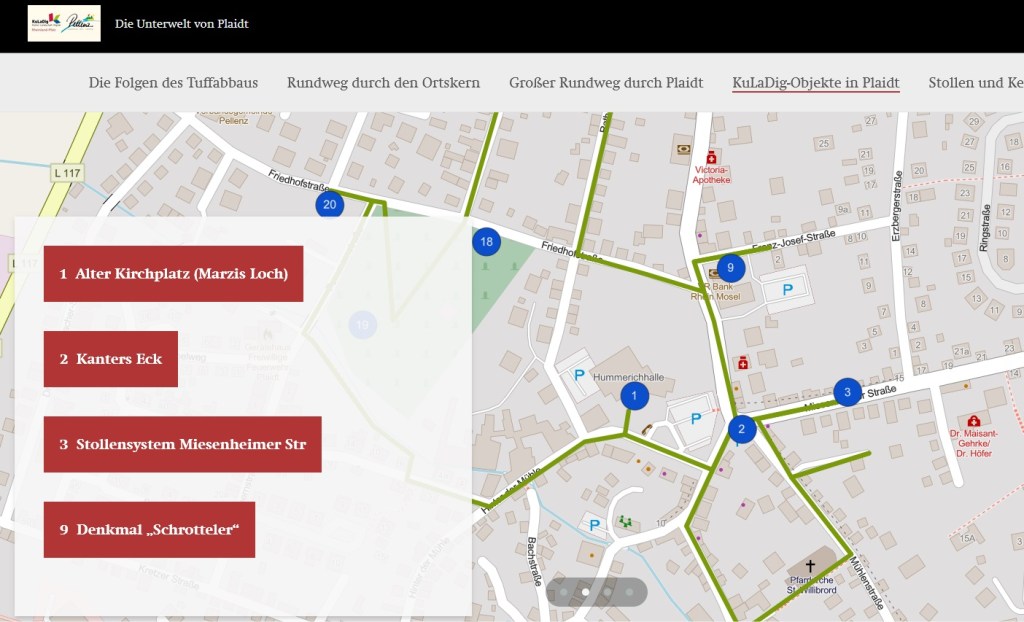
Task: Click marker 1 at Hummerichhalle
Action: [634, 396]
